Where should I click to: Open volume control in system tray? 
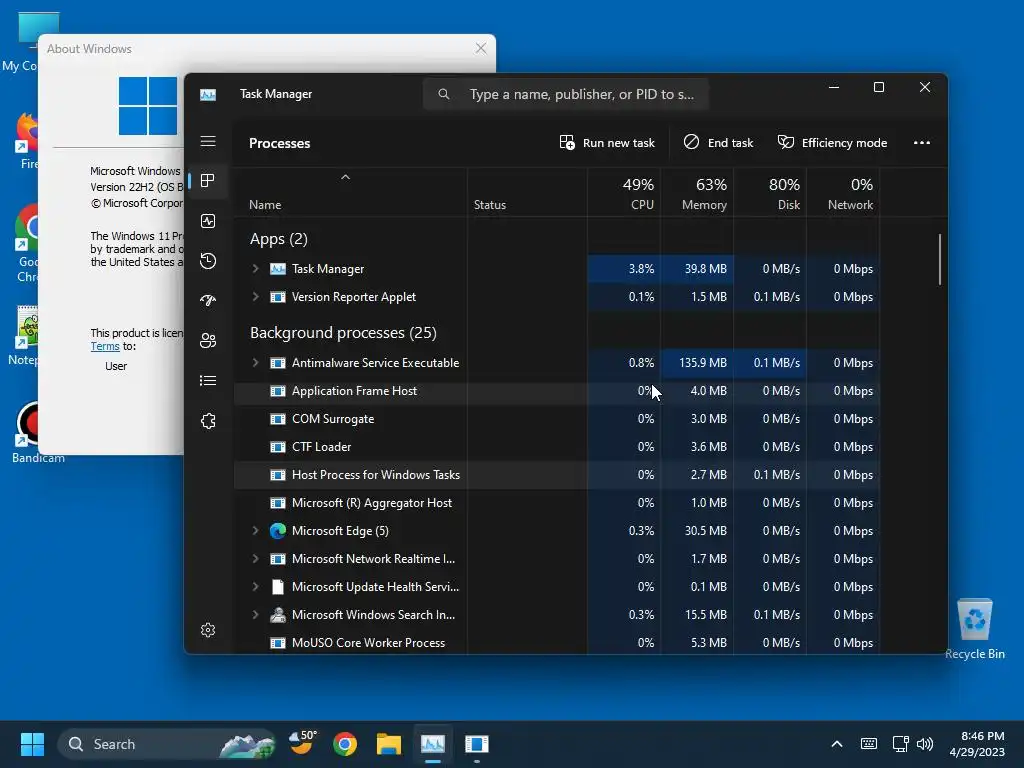(x=925, y=744)
